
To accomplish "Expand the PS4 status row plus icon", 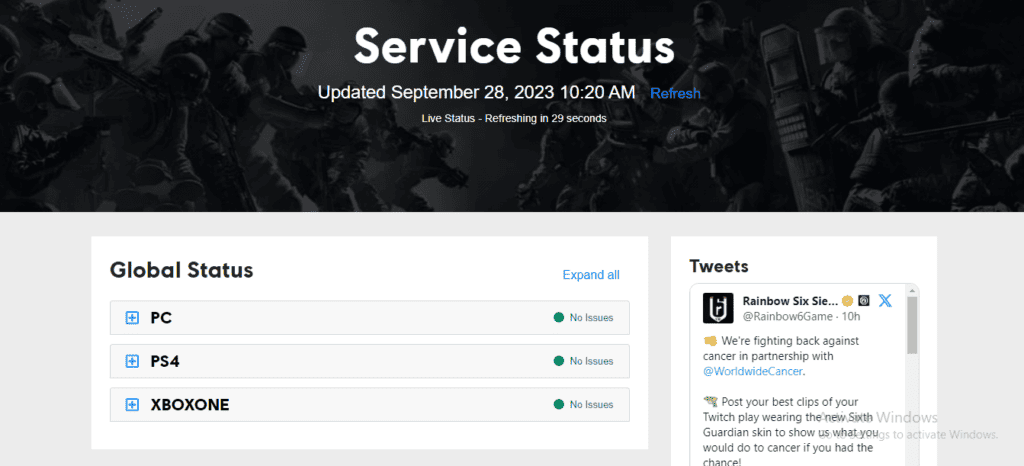I will [x=132, y=361].
